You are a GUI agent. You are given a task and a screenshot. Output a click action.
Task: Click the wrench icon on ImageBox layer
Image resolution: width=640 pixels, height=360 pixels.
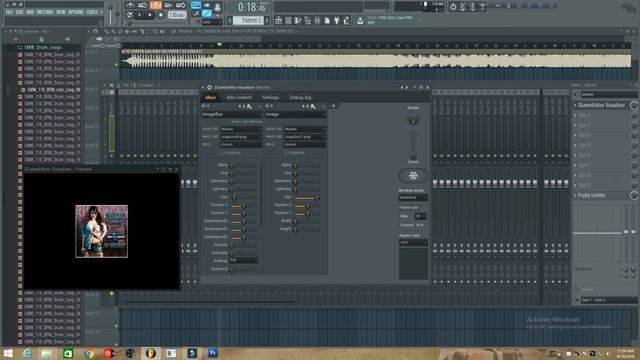coord(249,107)
